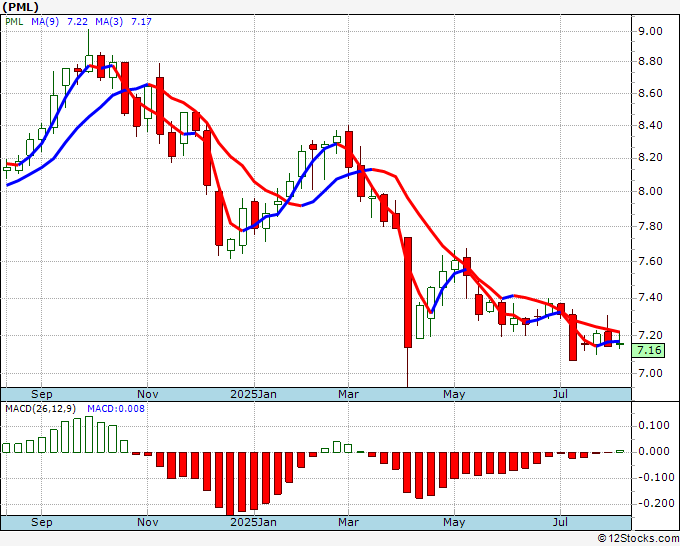Click Mar on the price chart time axis
This screenshot has width=680, height=546.
coord(349,394)
